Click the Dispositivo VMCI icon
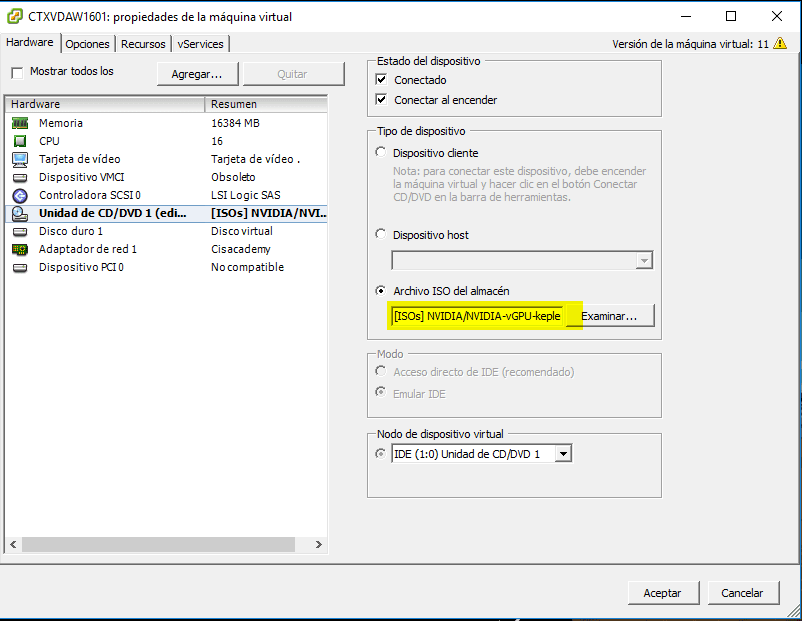 tap(20, 177)
